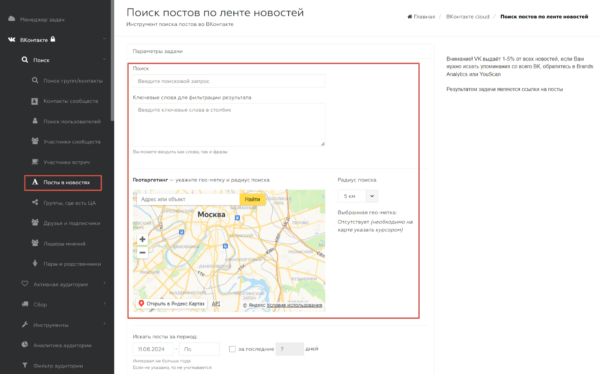Click the funnel icon for Фильтр аудитории
The width and height of the screenshot is (600, 374).
(x=25, y=366)
